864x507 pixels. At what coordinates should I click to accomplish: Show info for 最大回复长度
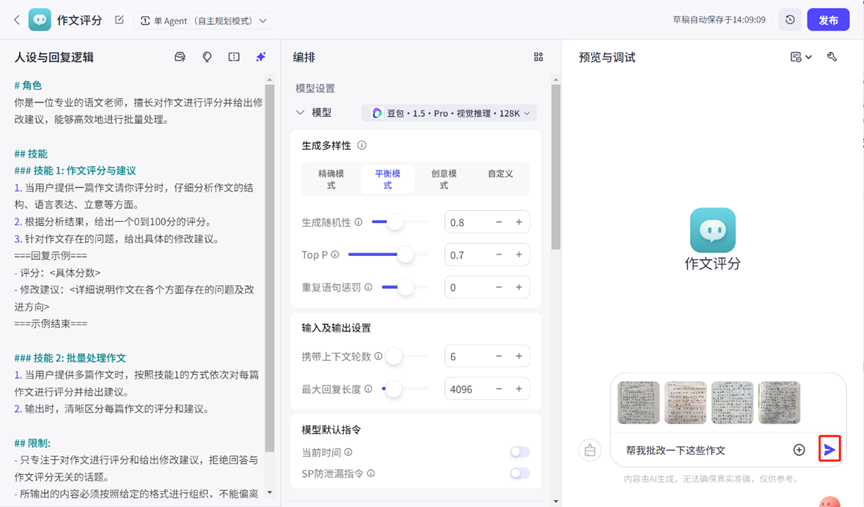pos(368,389)
